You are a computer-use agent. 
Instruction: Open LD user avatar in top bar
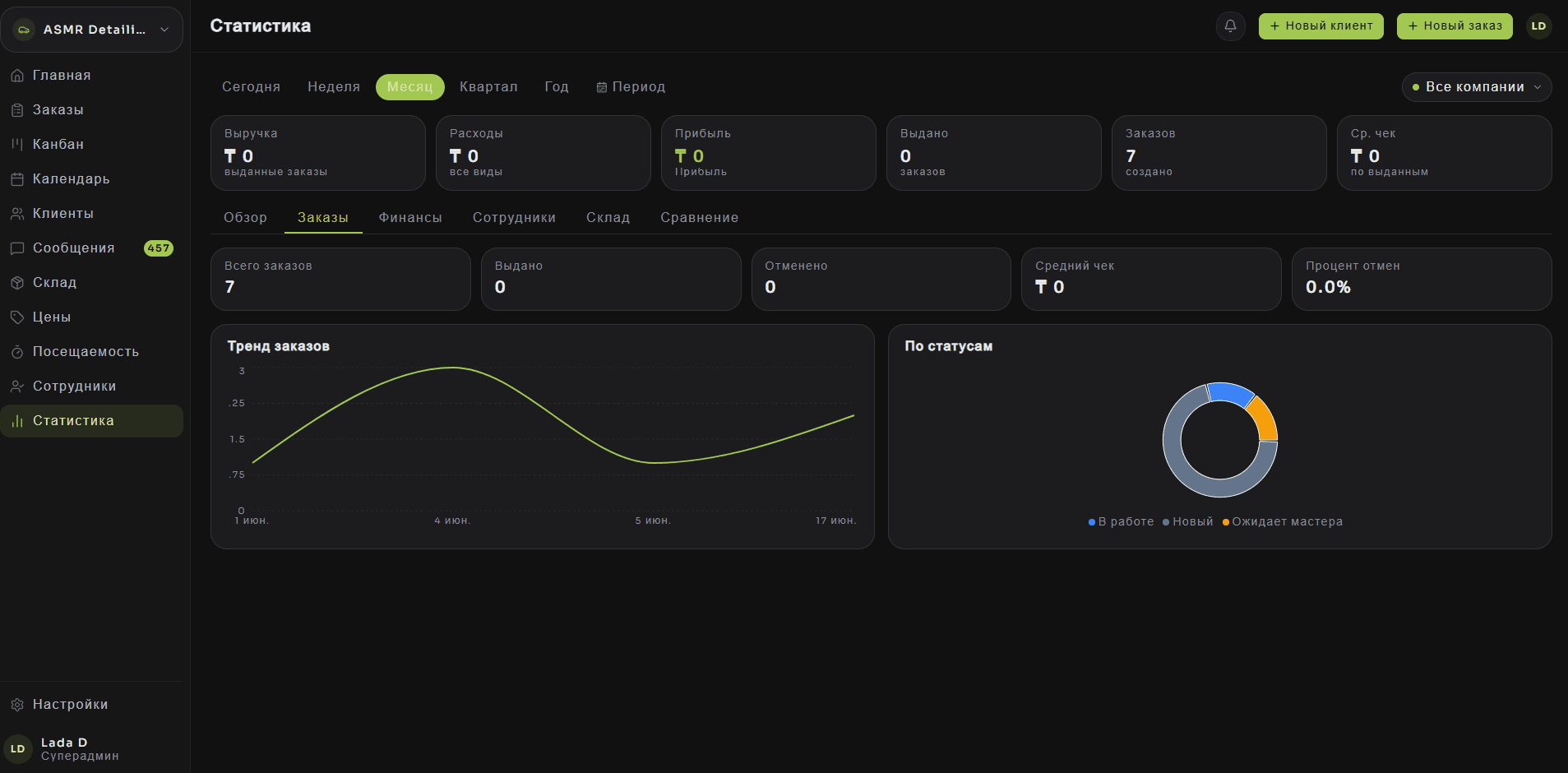tap(1538, 25)
